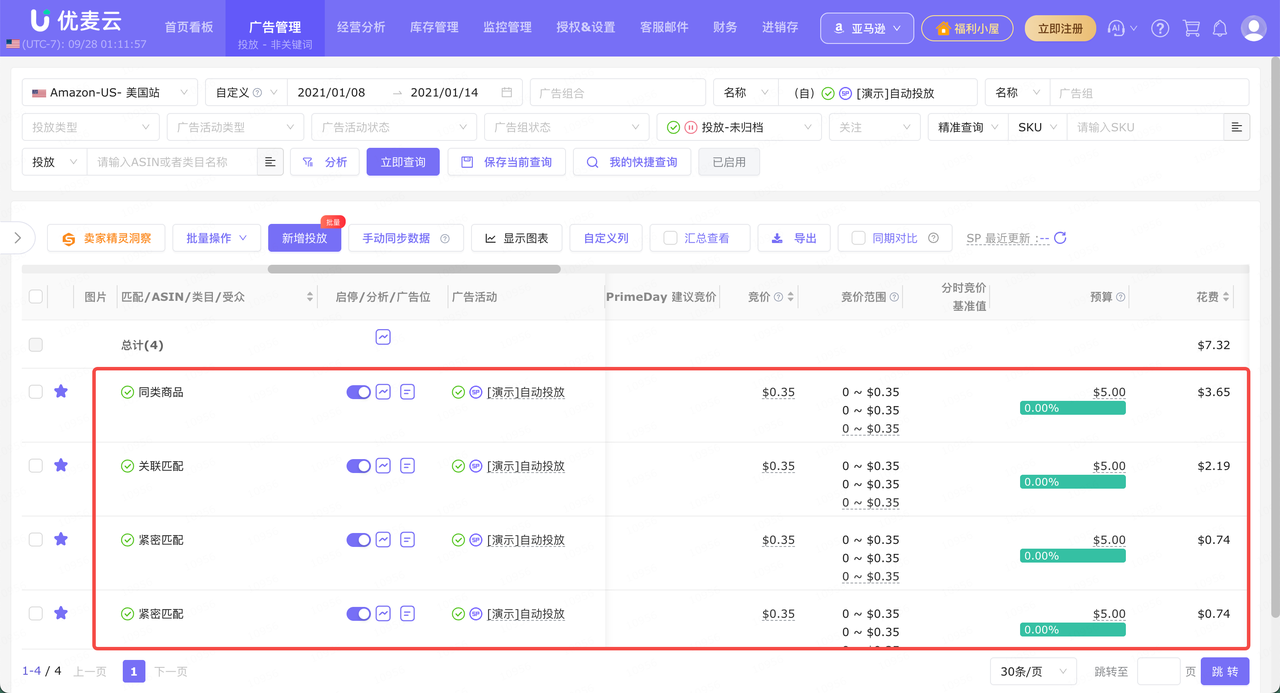Open the 广告活动状态 dropdown

[394, 127]
